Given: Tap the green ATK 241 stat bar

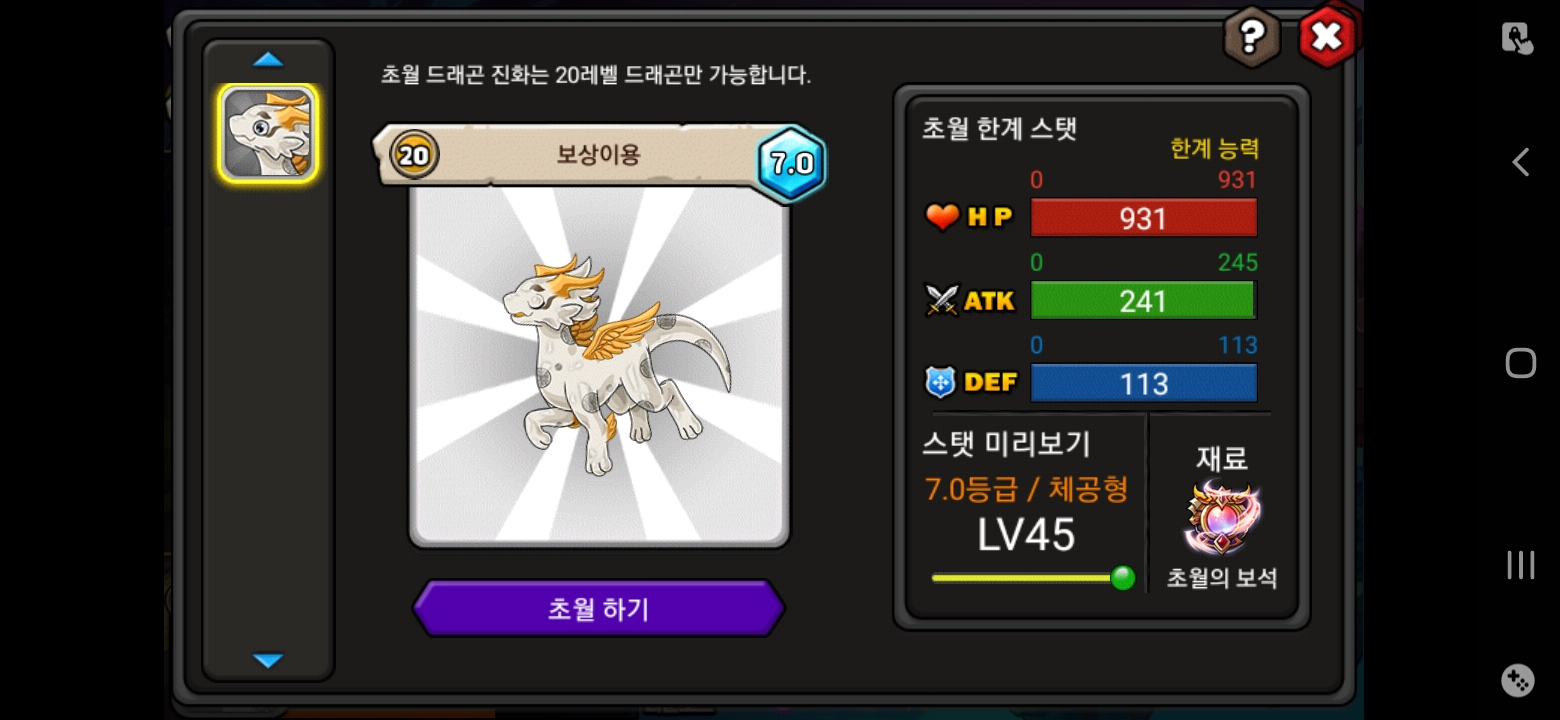Looking at the screenshot, I should (1143, 301).
